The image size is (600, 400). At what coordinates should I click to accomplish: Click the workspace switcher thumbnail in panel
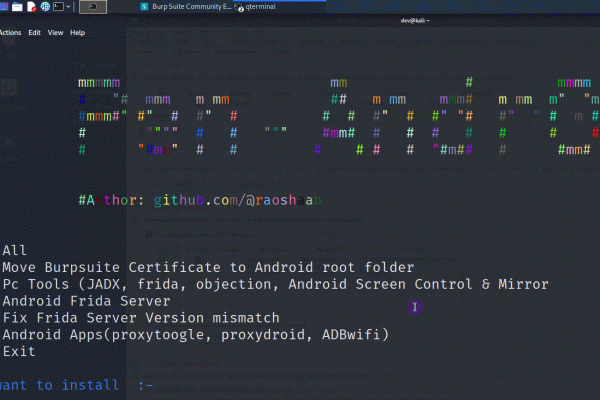pos(93,7)
